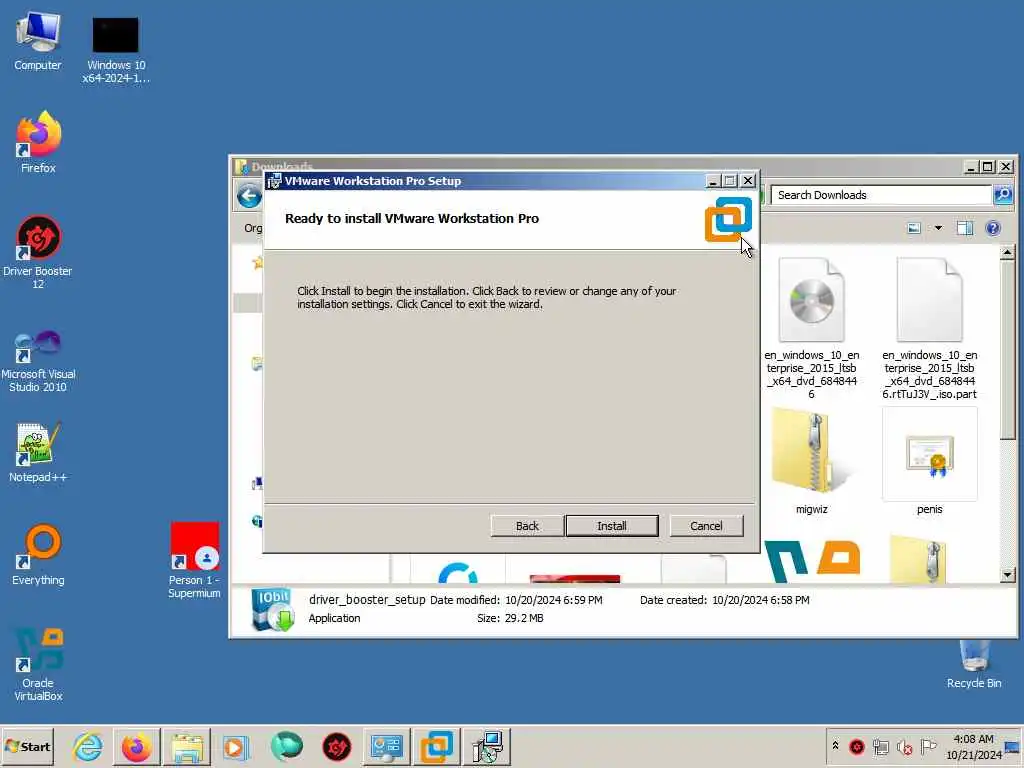
Task: Cancel the VMware Workstation Pro setup
Action: point(706,526)
